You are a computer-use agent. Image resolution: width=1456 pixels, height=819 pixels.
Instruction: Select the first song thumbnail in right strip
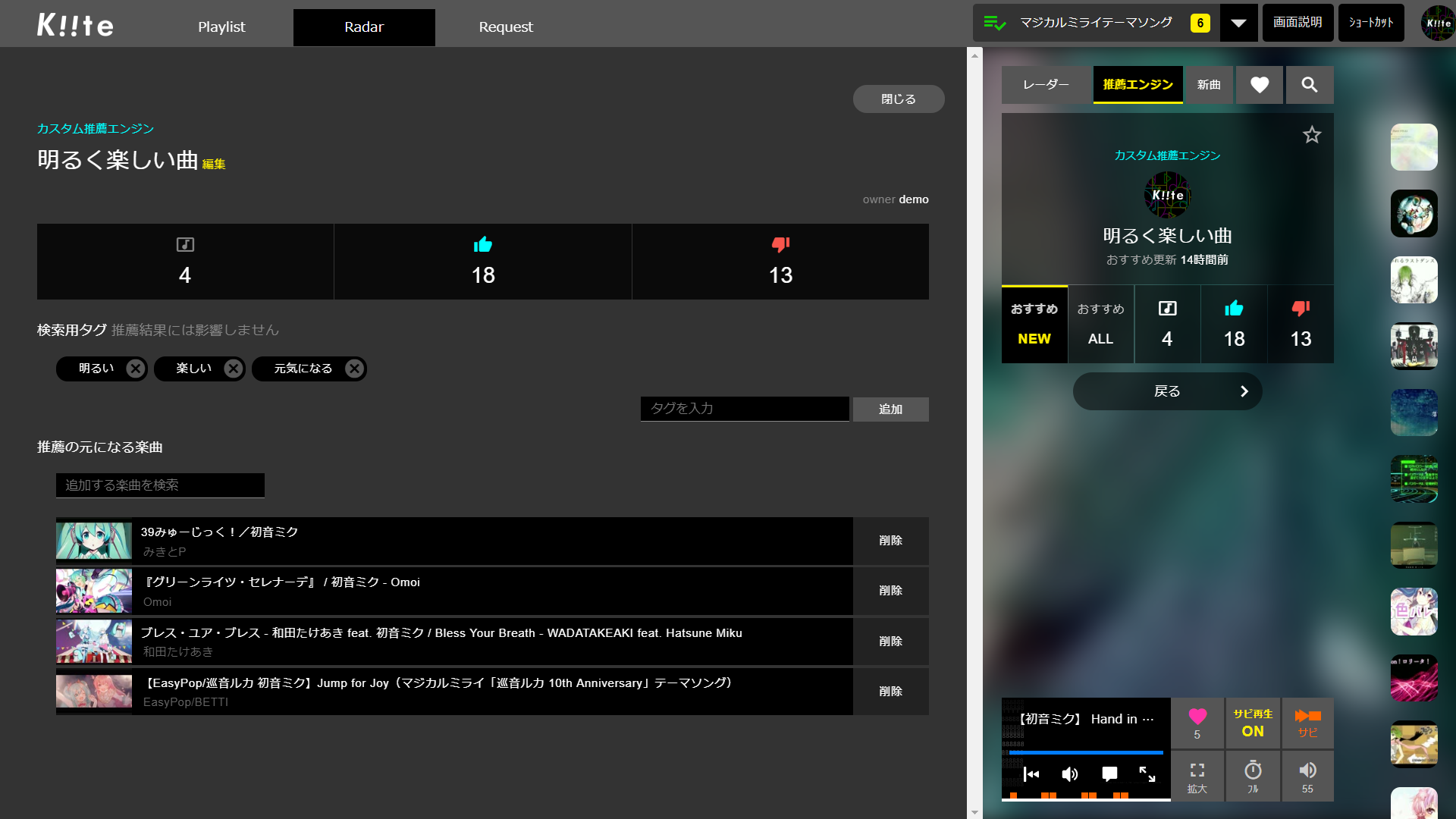(x=1414, y=147)
